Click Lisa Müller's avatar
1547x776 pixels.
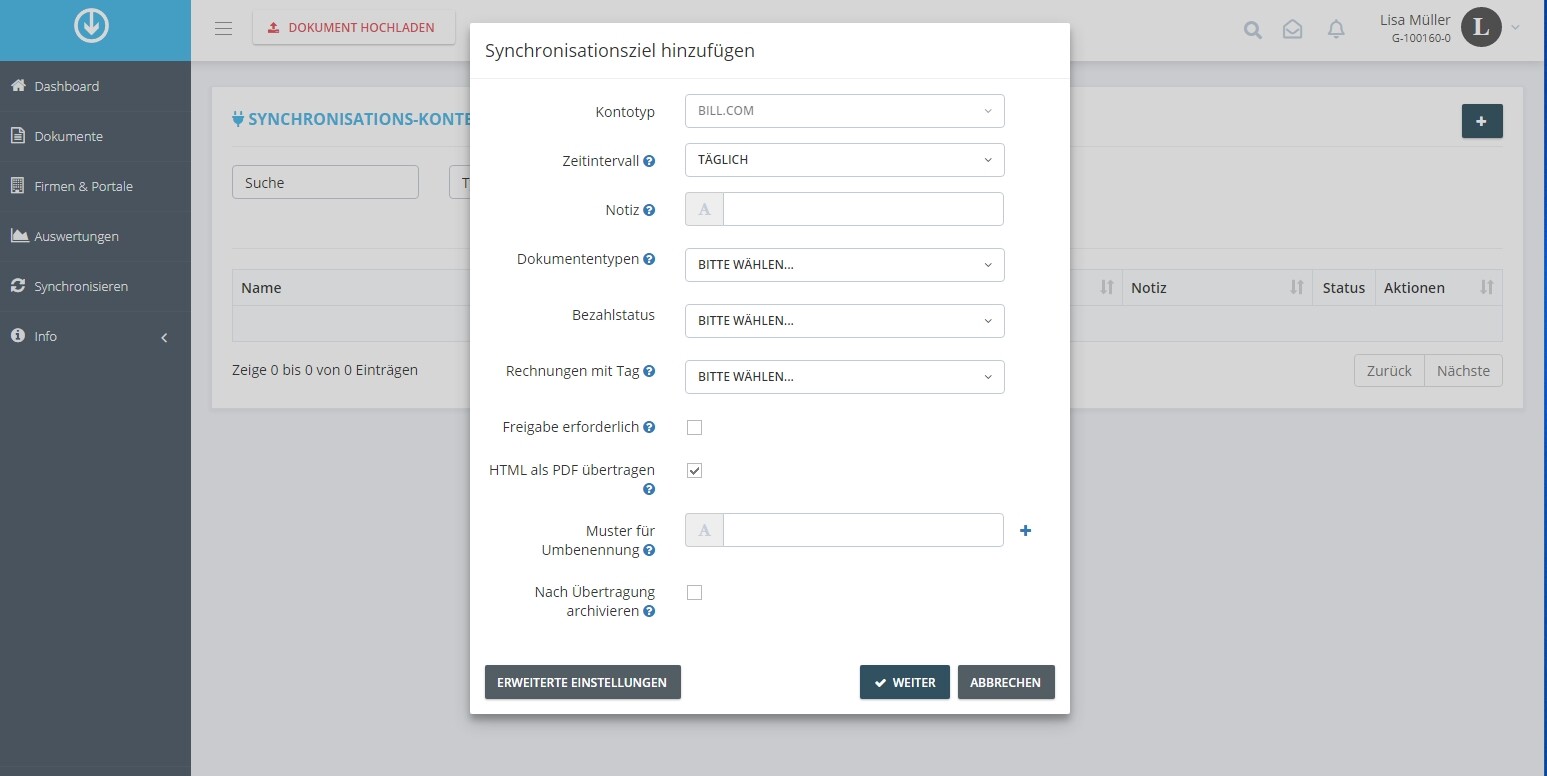[x=1481, y=27]
